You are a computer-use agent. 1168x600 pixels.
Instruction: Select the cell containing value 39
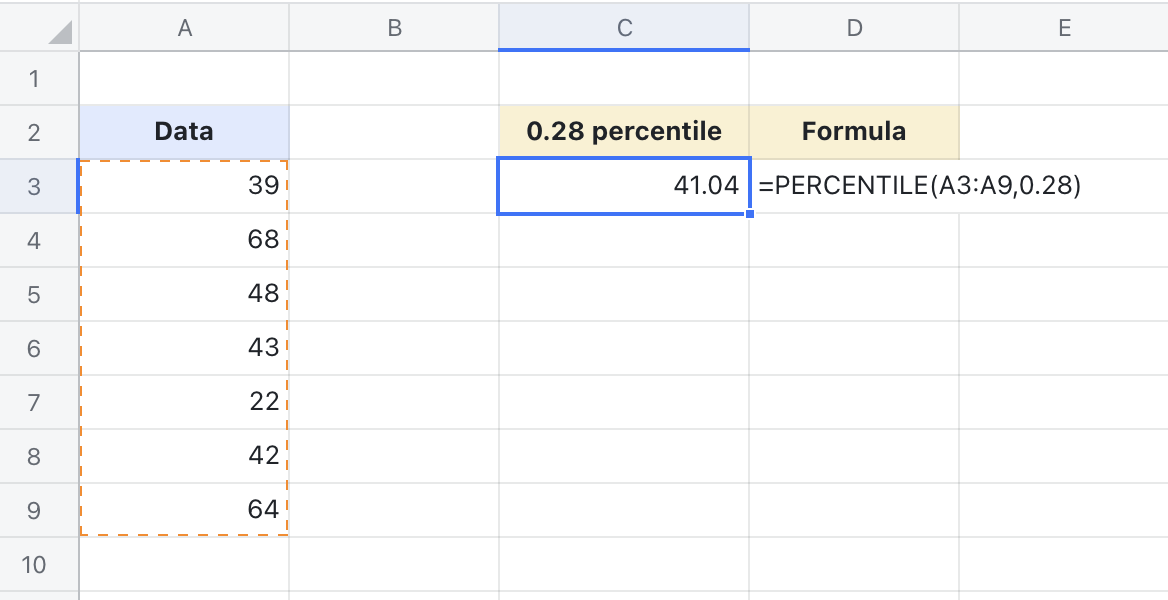pos(184,185)
